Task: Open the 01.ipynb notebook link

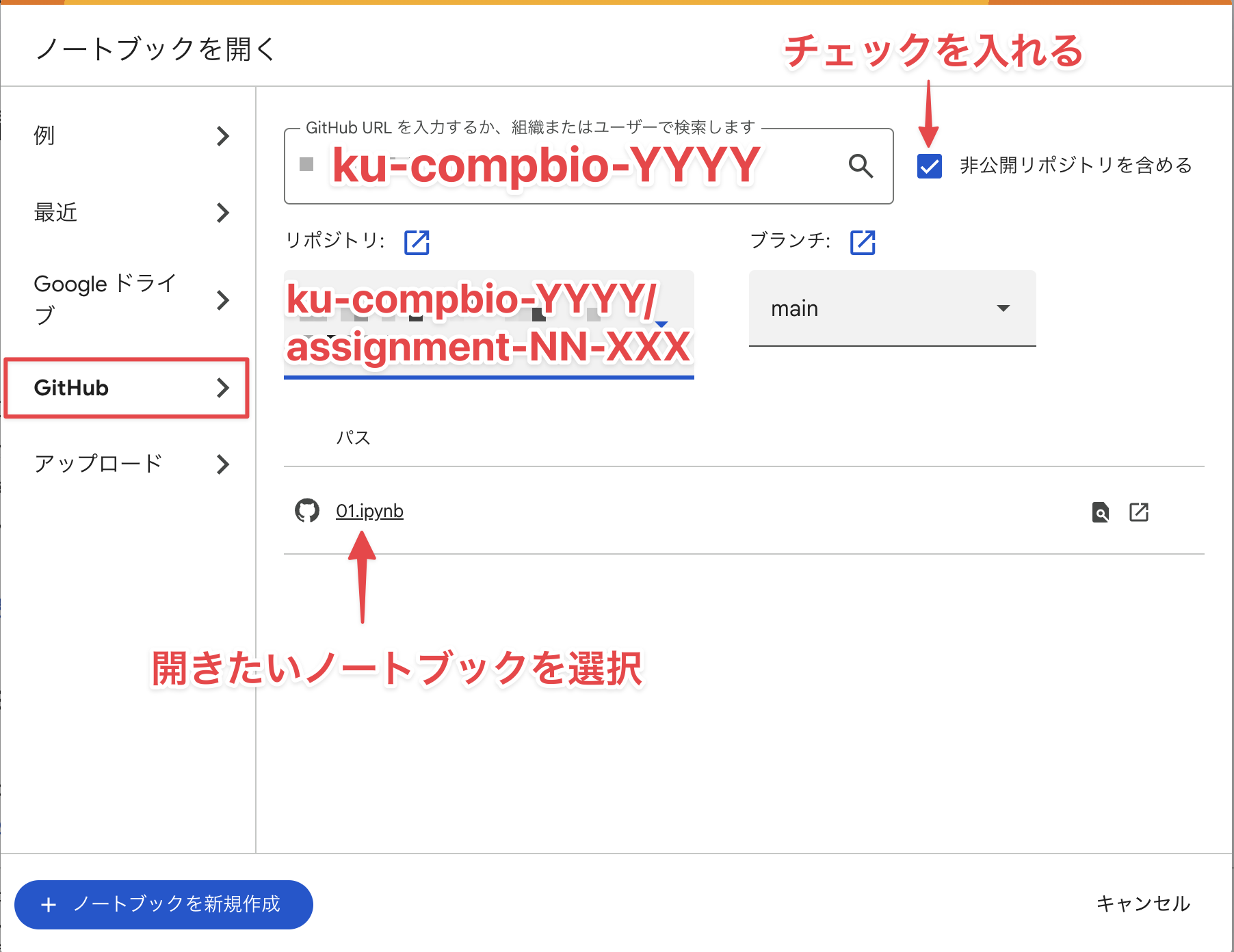Action: tap(370, 510)
